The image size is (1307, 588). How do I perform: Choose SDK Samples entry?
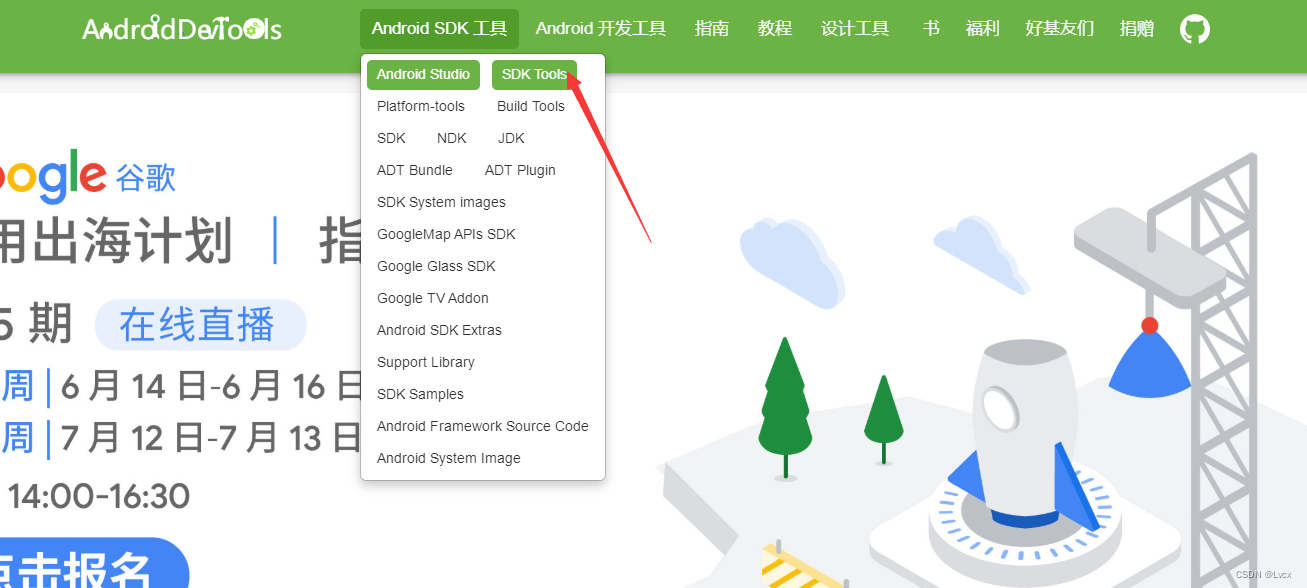420,394
